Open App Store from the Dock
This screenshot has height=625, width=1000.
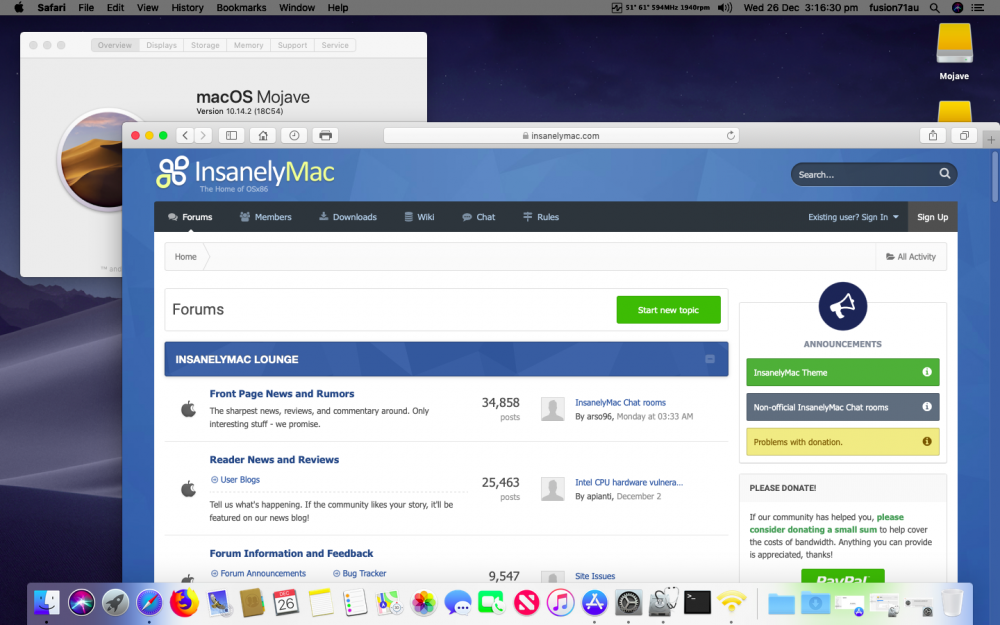tap(594, 602)
